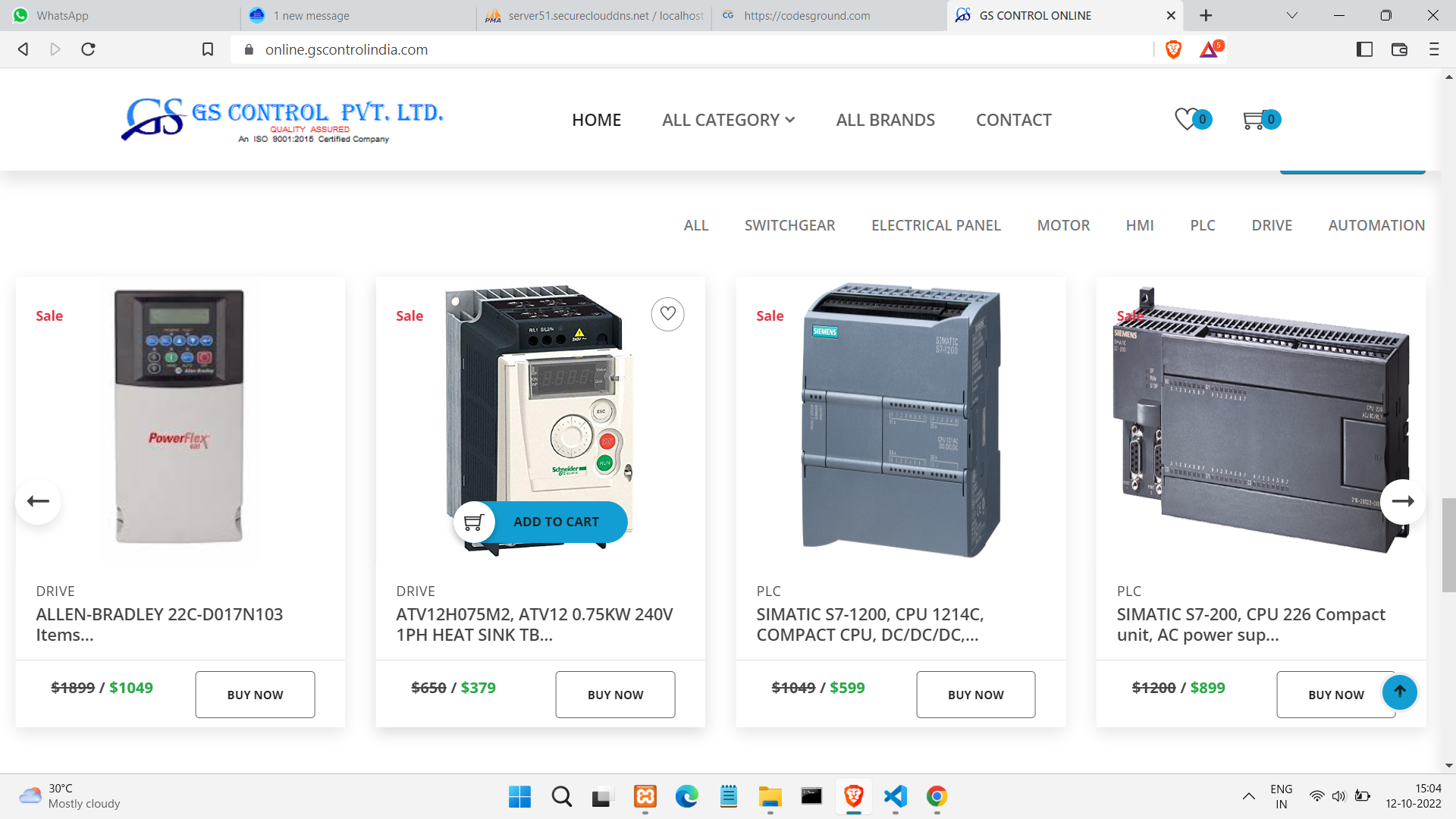Click the blue scroll-to-top arrow button
This screenshot has height=819, width=1456.
pos(1400,692)
